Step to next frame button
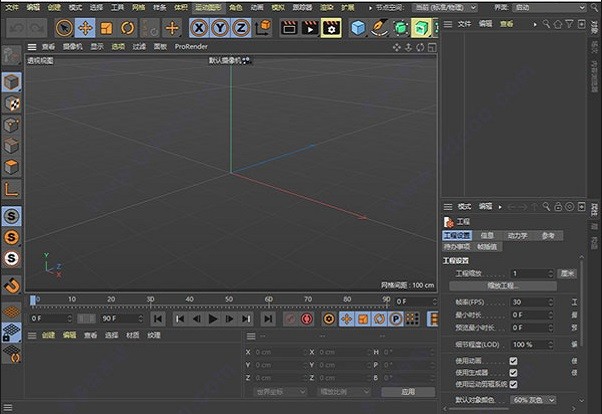 [230, 319]
